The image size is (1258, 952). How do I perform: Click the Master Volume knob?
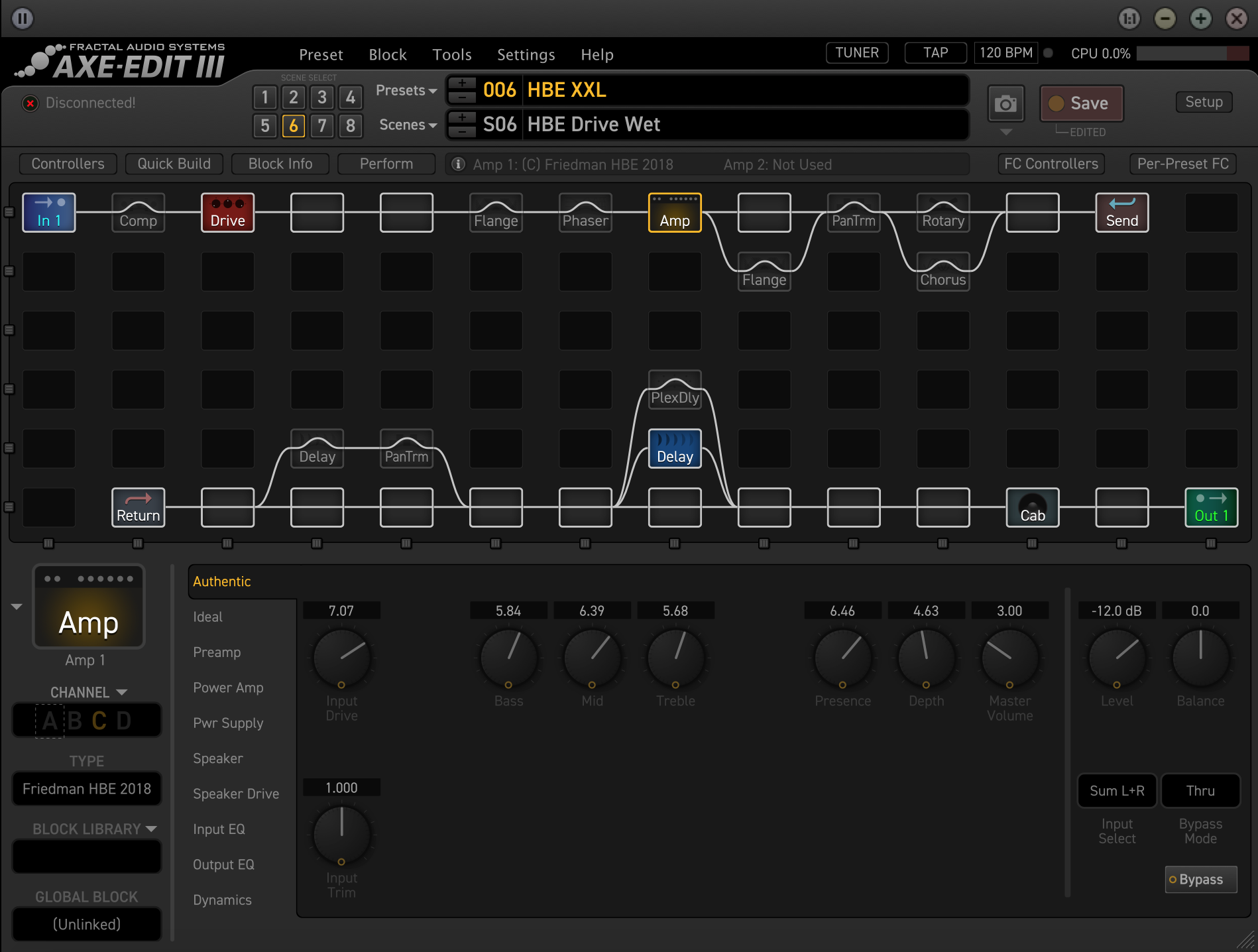[x=1009, y=658]
